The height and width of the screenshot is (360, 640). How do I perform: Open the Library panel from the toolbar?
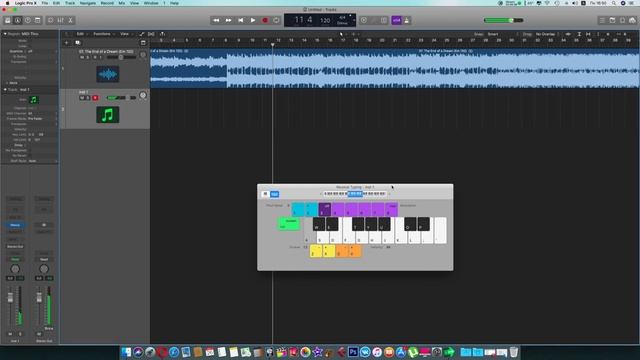click(x=8, y=20)
